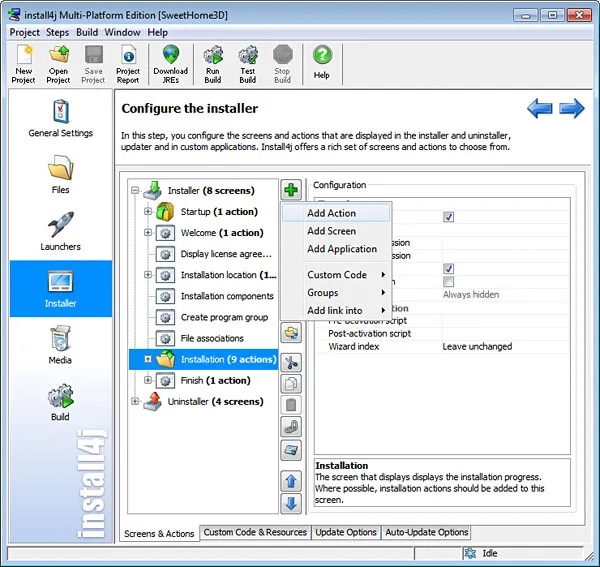Open the Help menu in menu bar
Viewport: 600px width, 567px height.
pyautogui.click(x=158, y=33)
